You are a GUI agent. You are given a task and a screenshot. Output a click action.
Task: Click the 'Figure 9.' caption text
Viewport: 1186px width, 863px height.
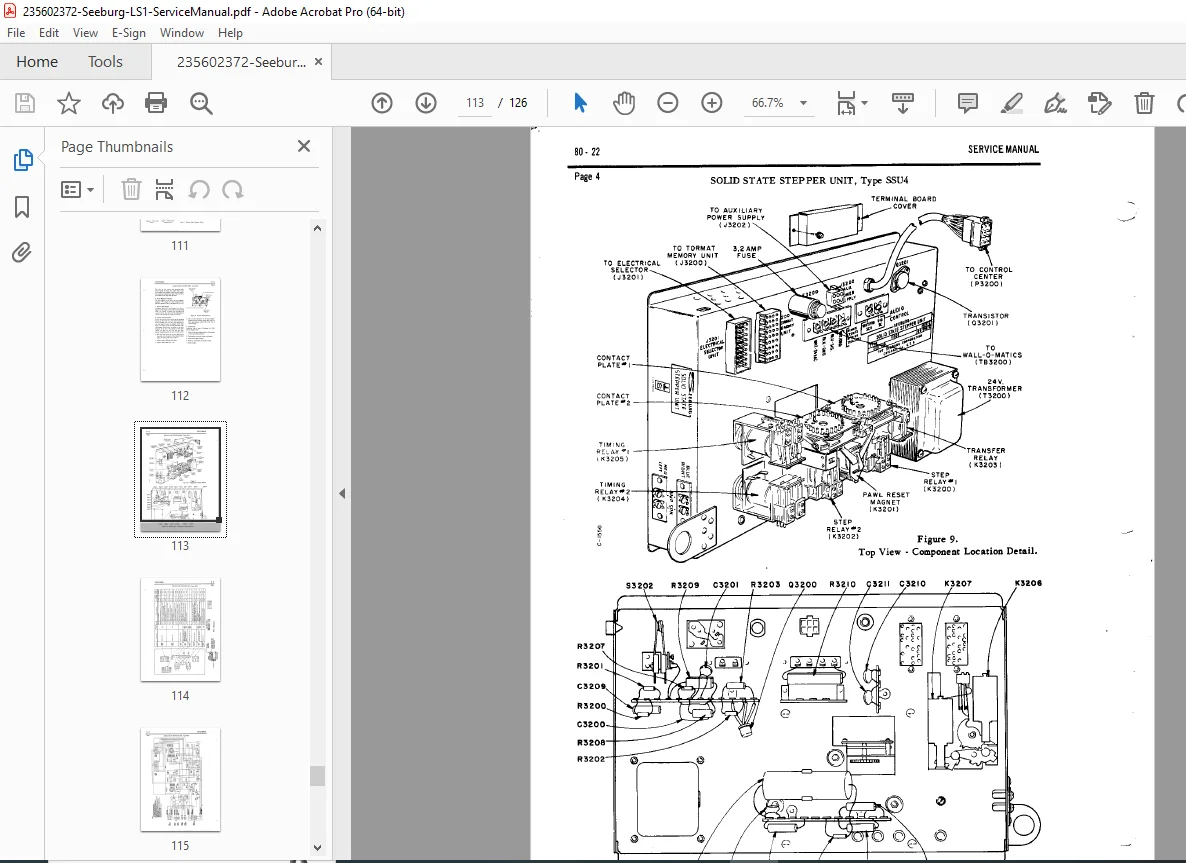tap(937, 539)
